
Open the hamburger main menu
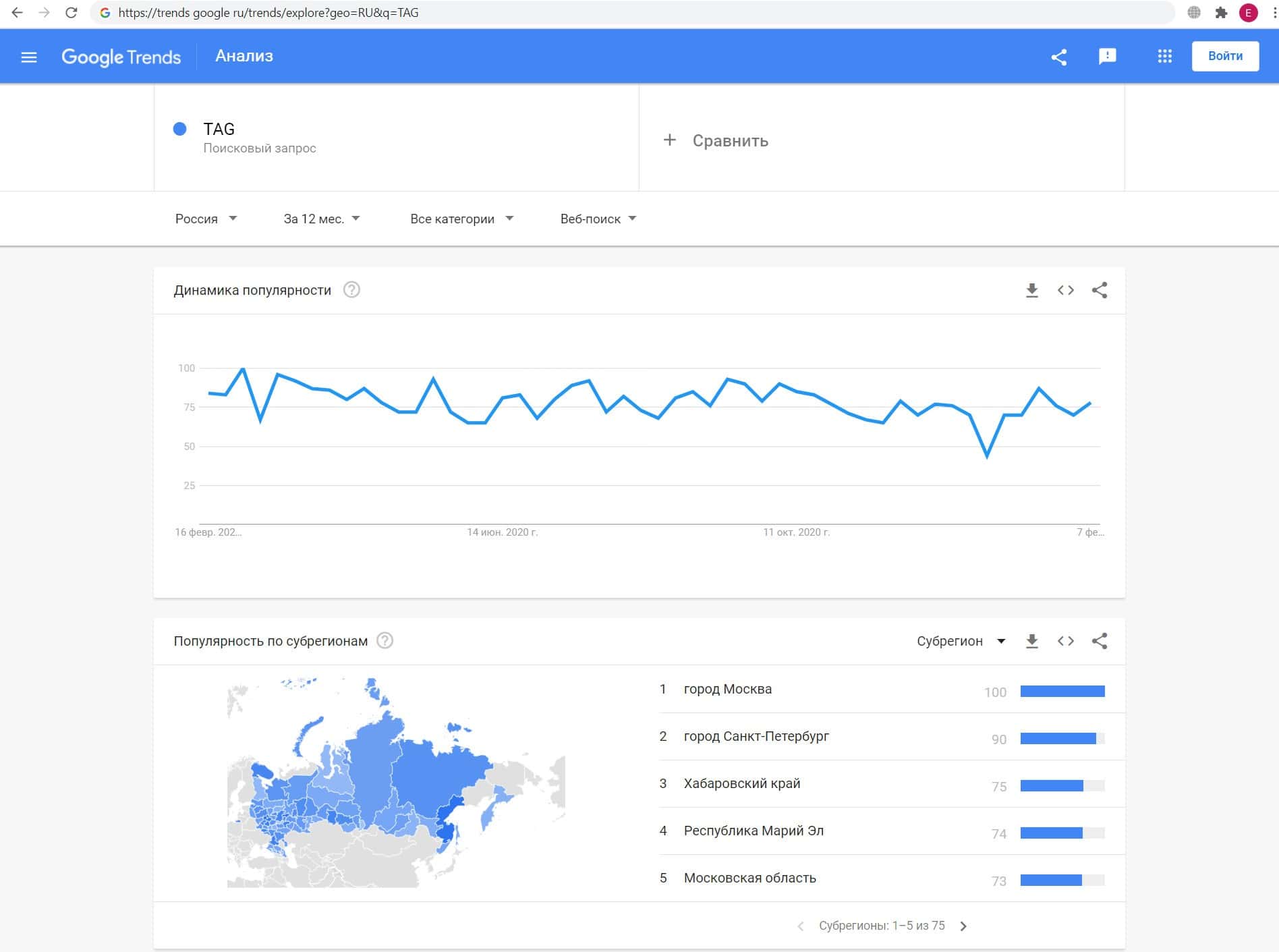(x=29, y=57)
